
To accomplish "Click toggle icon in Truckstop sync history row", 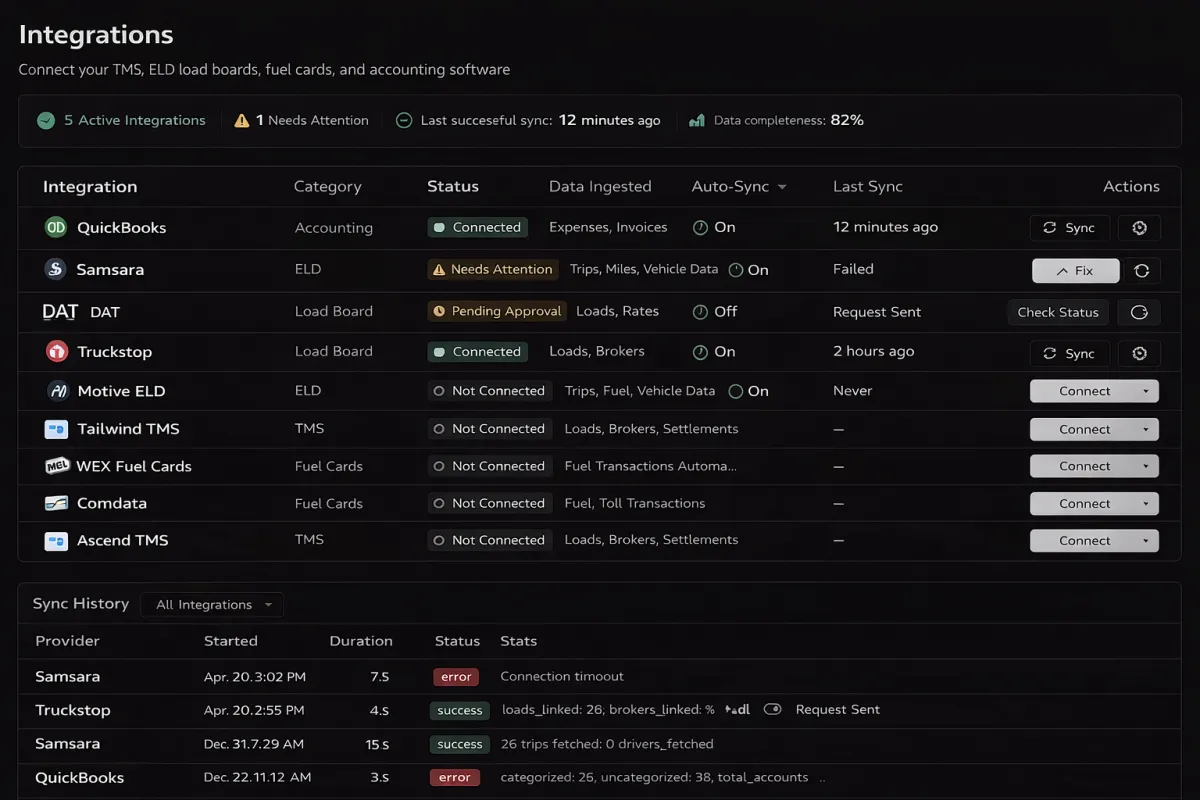I will tap(772, 709).
